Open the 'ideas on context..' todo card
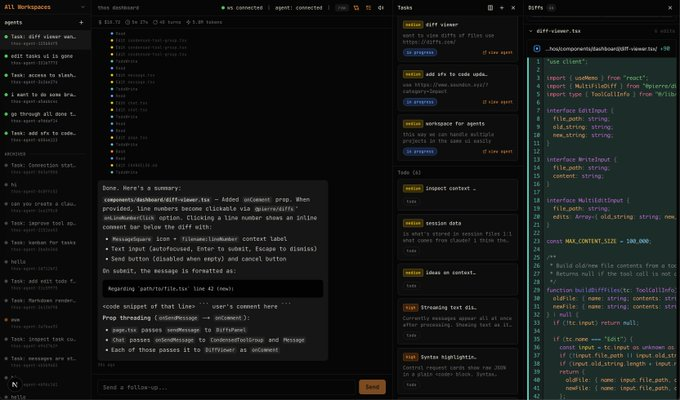The image size is (680, 400). (x=458, y=279)
